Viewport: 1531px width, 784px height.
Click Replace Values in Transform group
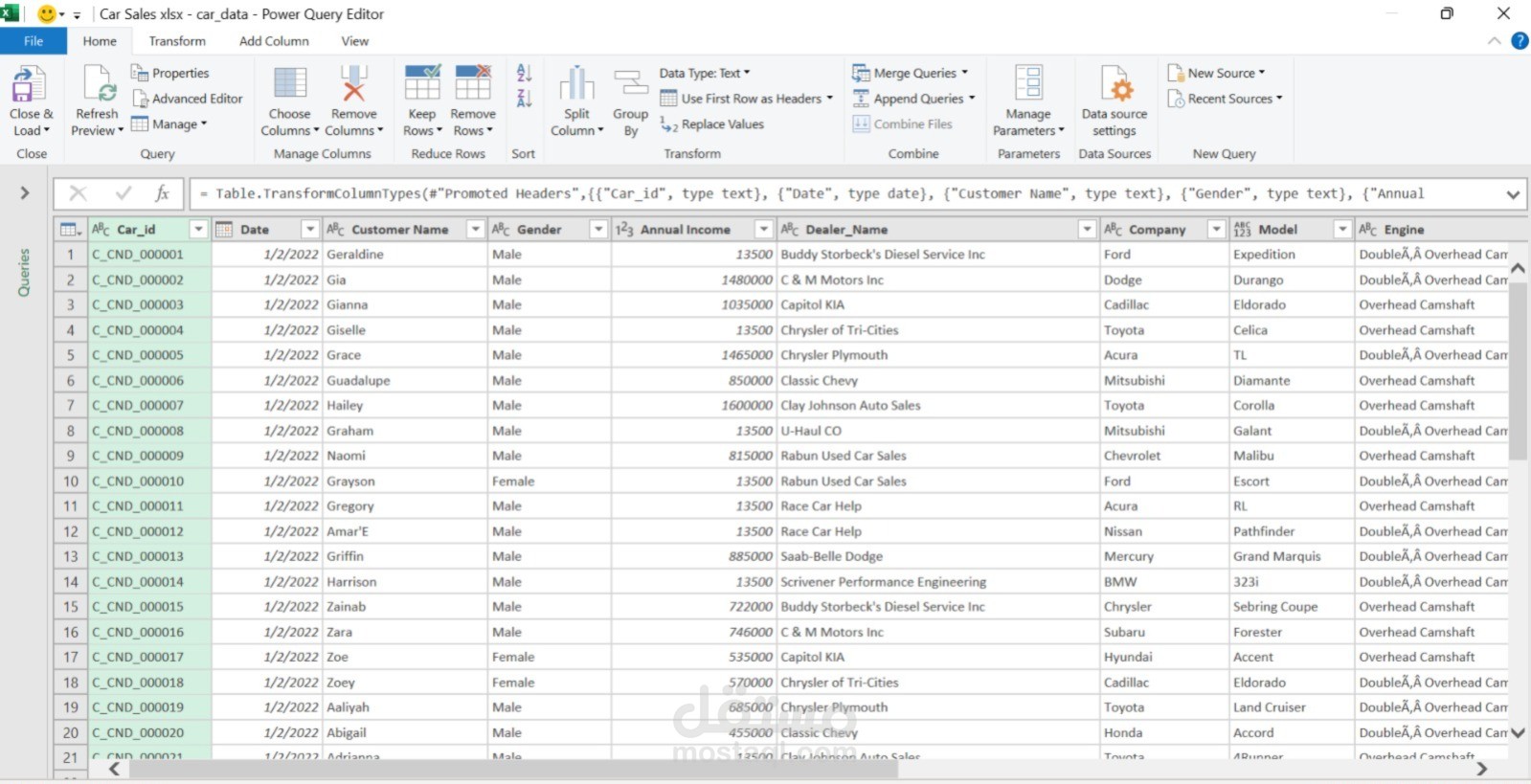pos(711,124)
